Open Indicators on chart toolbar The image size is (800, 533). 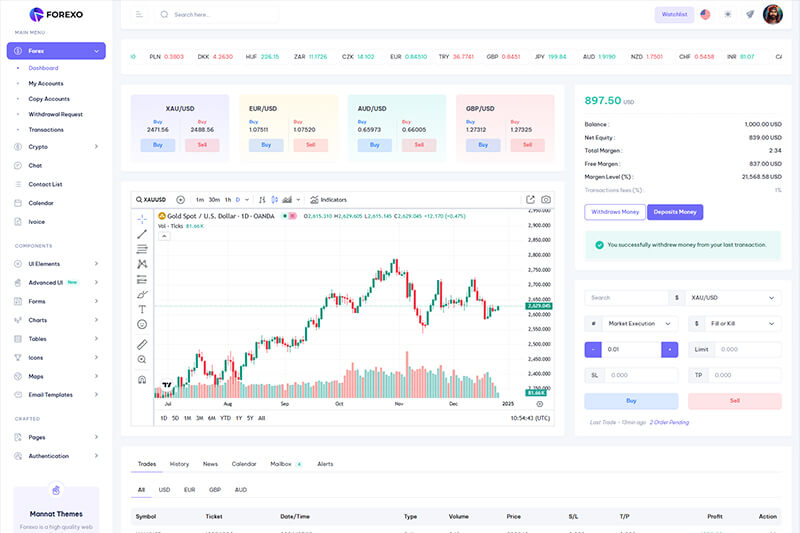tap(329, 199)
